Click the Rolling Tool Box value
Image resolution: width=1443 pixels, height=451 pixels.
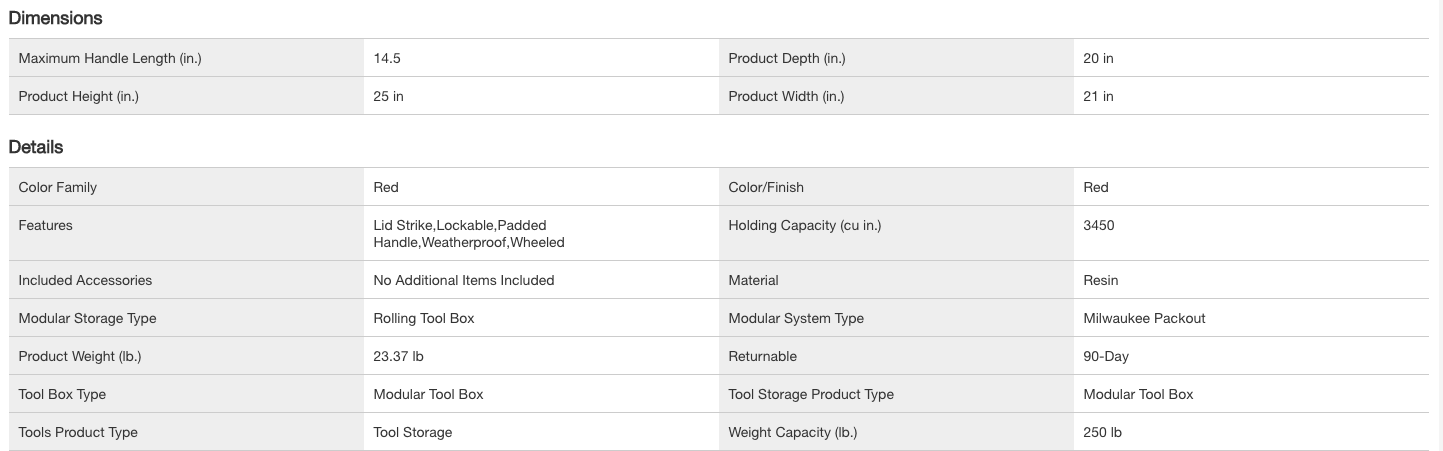(424, 318)
